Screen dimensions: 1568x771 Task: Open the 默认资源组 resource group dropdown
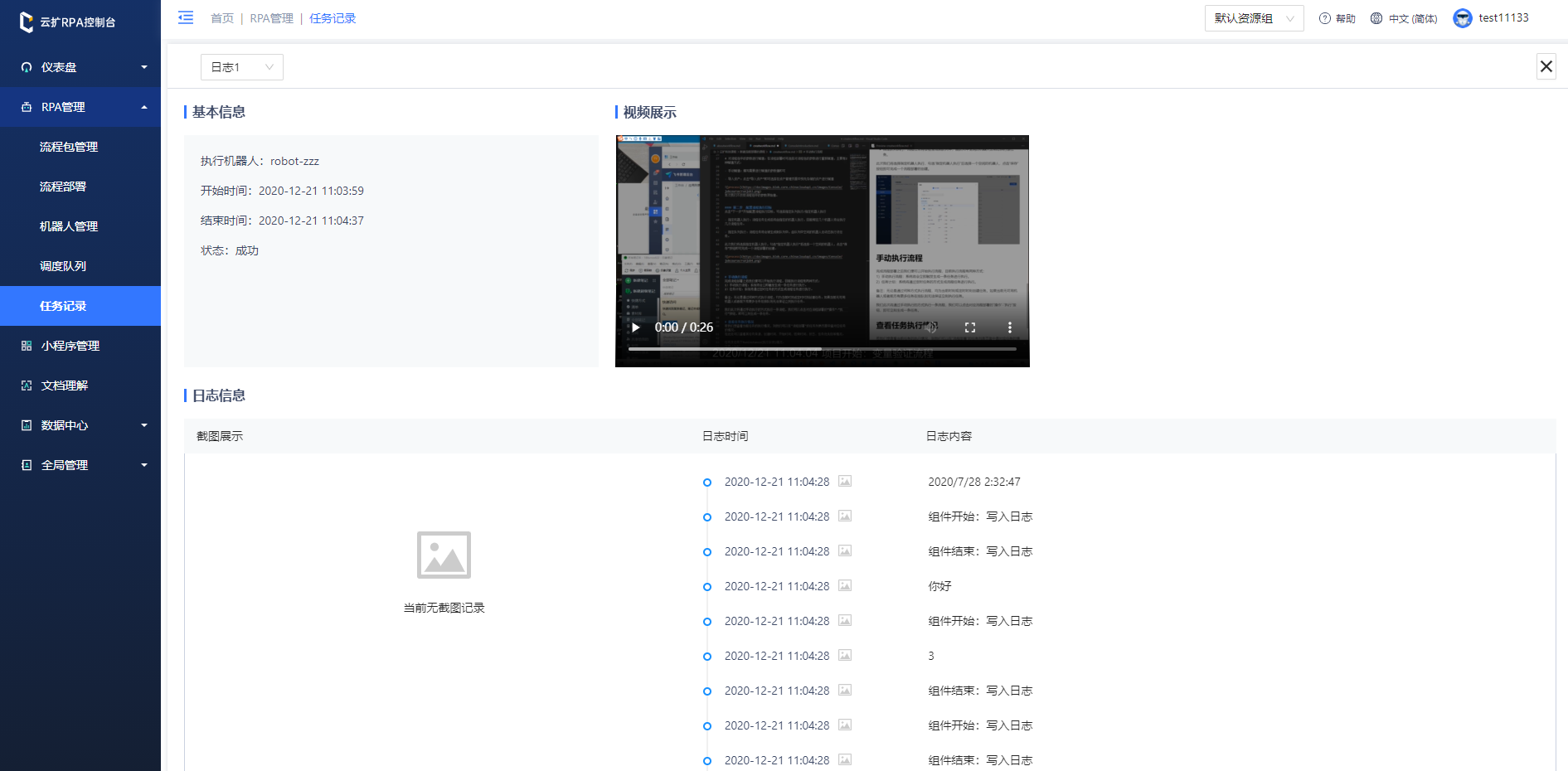1253,18
